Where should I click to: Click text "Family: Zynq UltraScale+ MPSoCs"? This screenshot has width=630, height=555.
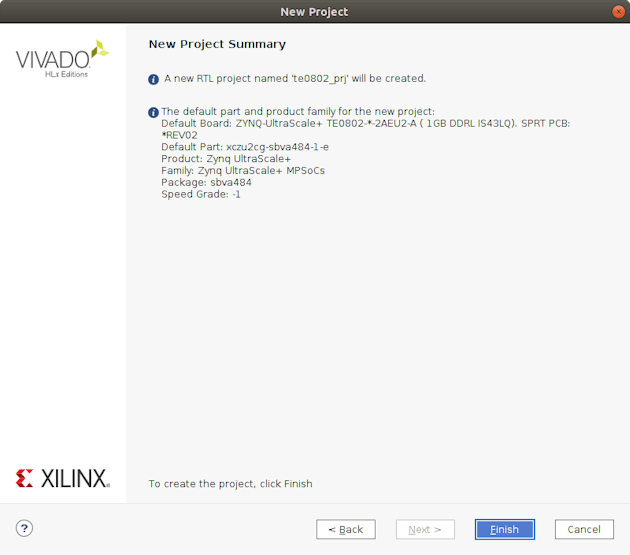243,171
